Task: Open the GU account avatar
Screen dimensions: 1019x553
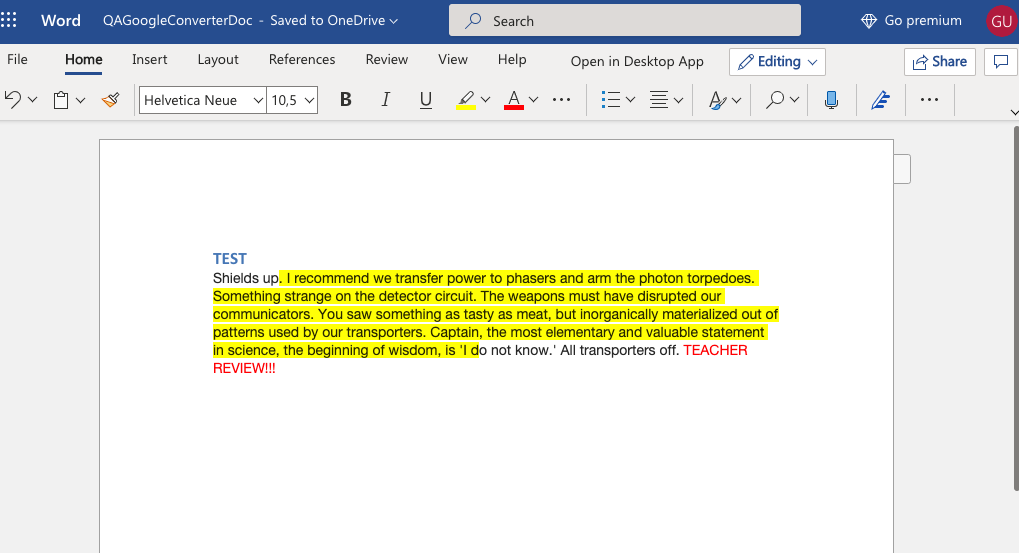Action: pos(1001,21)
